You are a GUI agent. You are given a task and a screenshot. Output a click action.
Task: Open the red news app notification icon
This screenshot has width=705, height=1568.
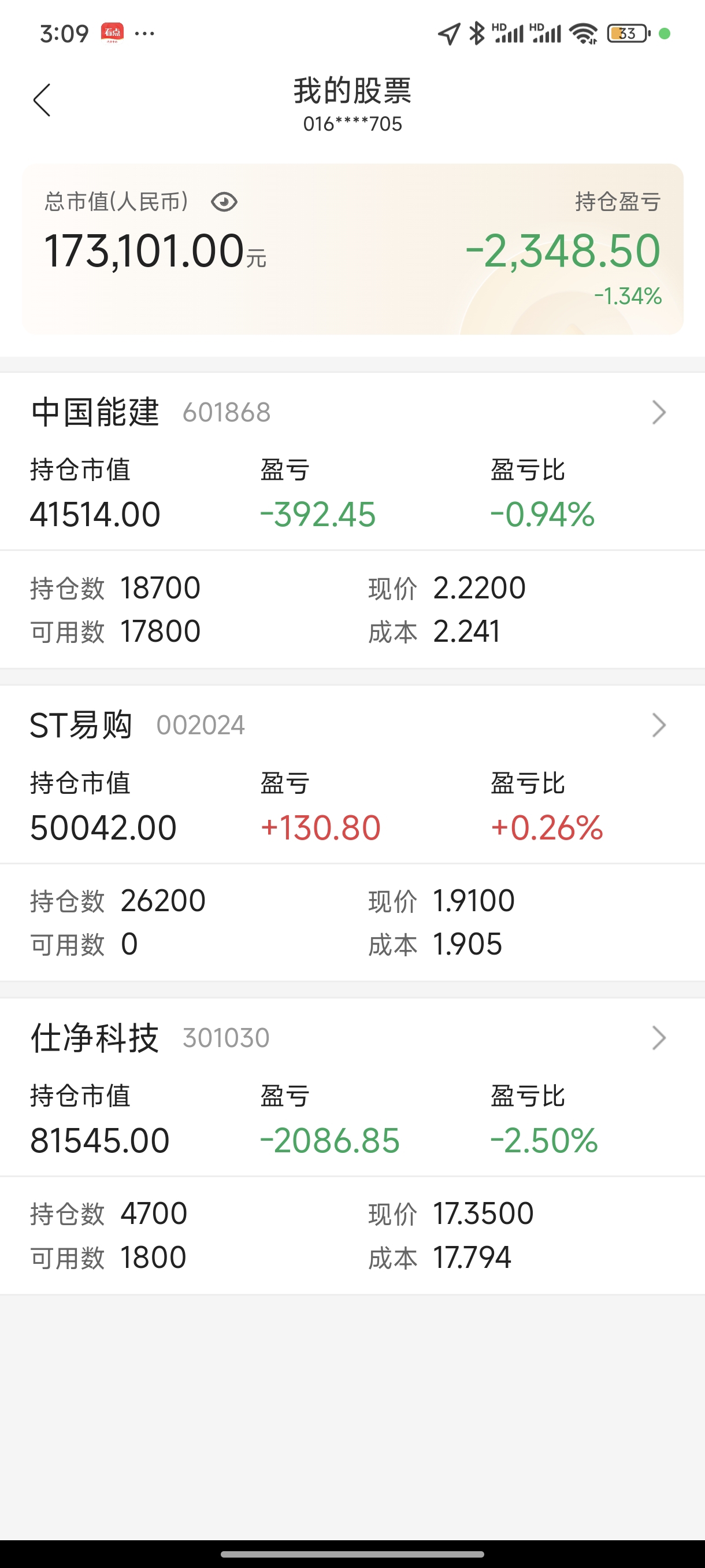click(113, 33)
